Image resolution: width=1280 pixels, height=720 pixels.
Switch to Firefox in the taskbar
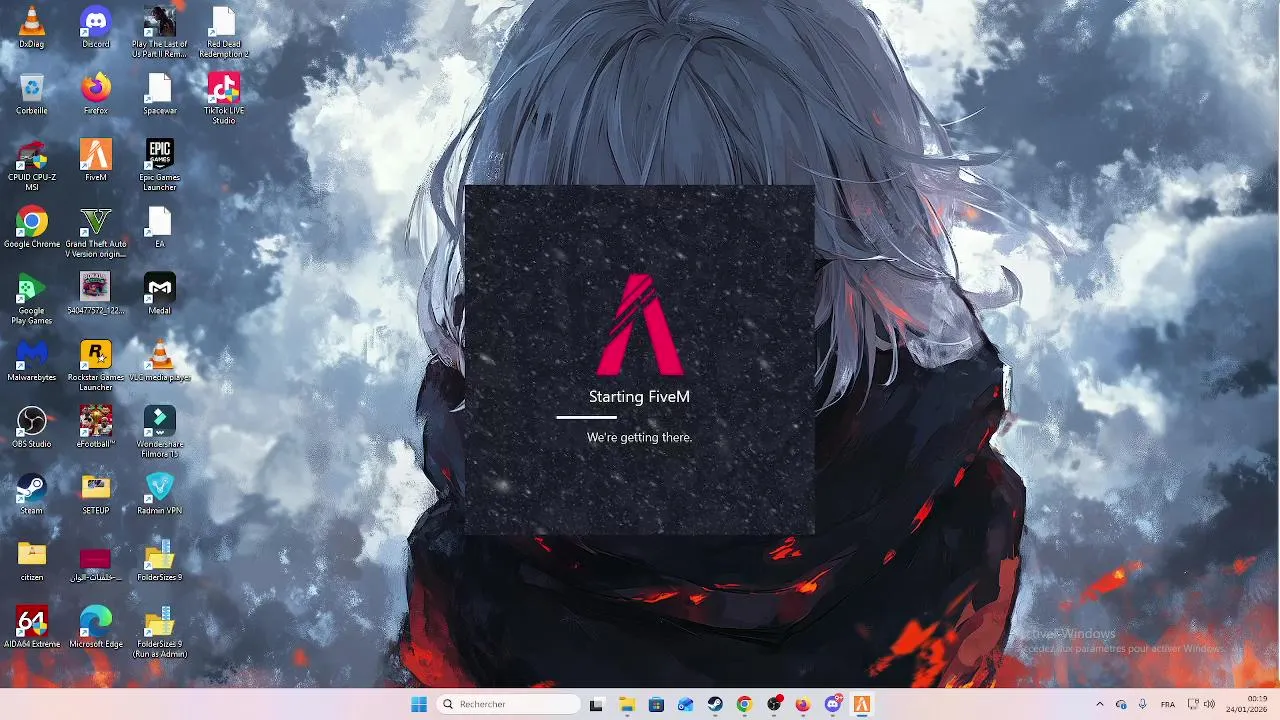tap(803, 704)
